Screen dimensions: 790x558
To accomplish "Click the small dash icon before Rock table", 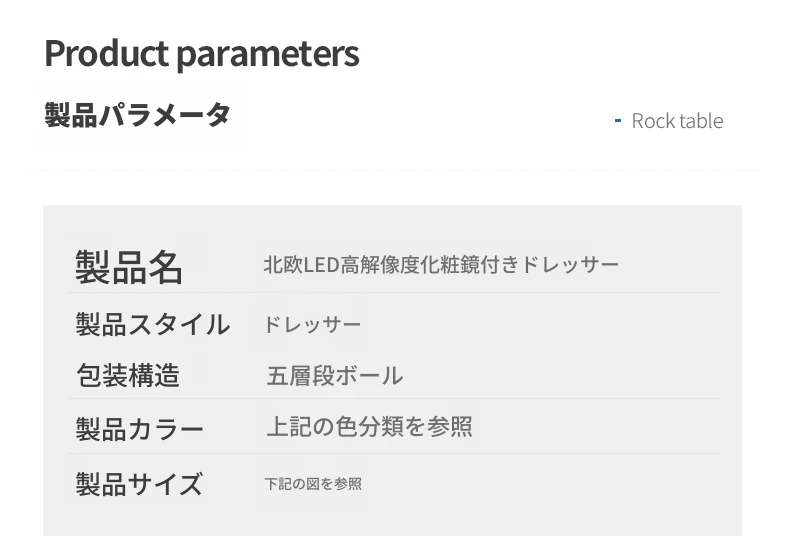I will click(x=618, y=120).
